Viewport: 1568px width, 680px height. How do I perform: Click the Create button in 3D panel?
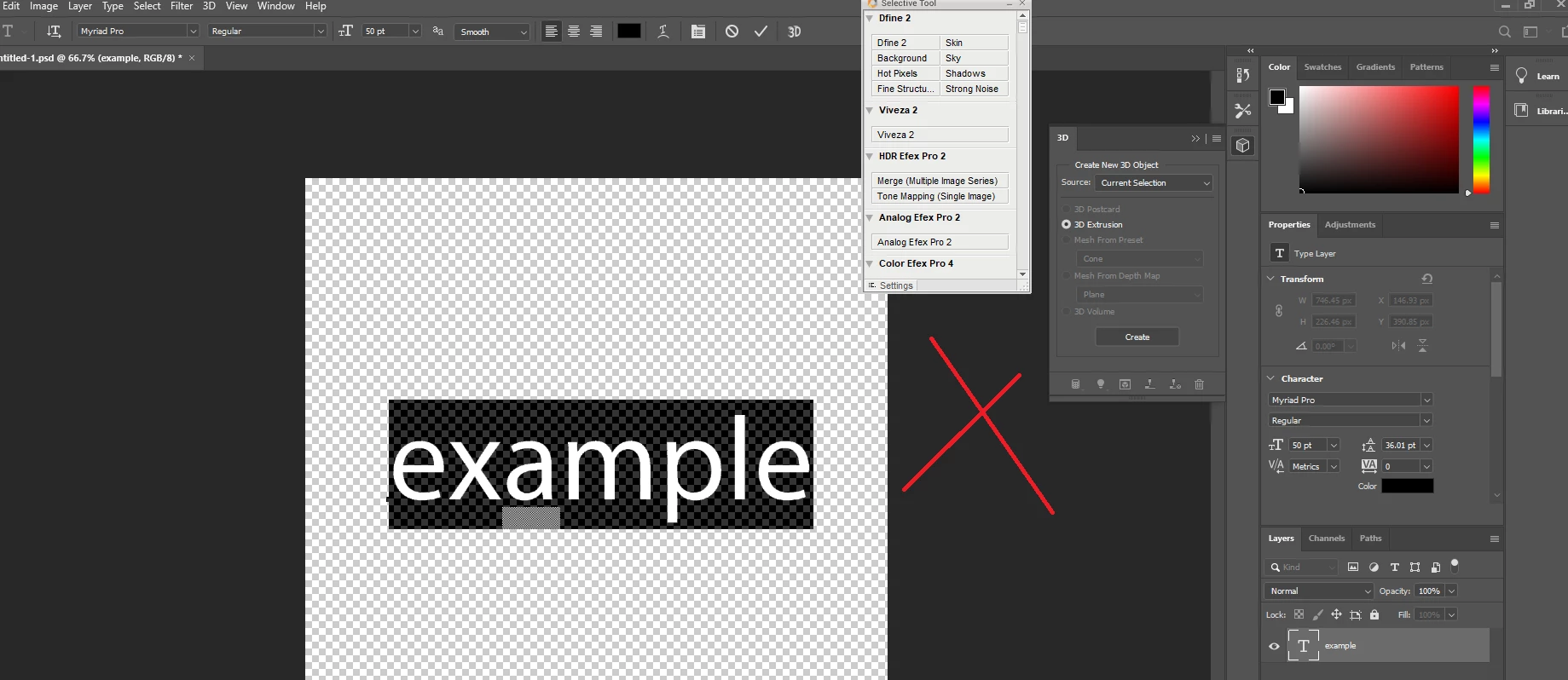coord(1137,337)
